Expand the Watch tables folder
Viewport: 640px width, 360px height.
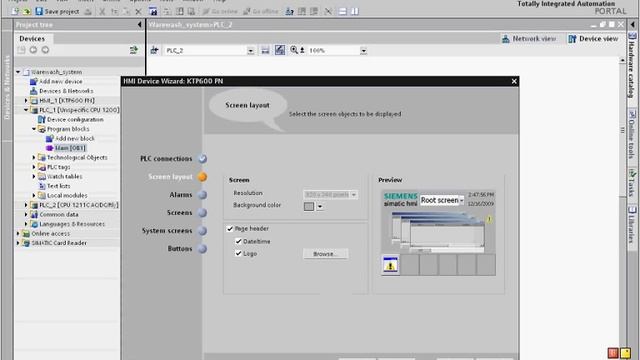34,176
